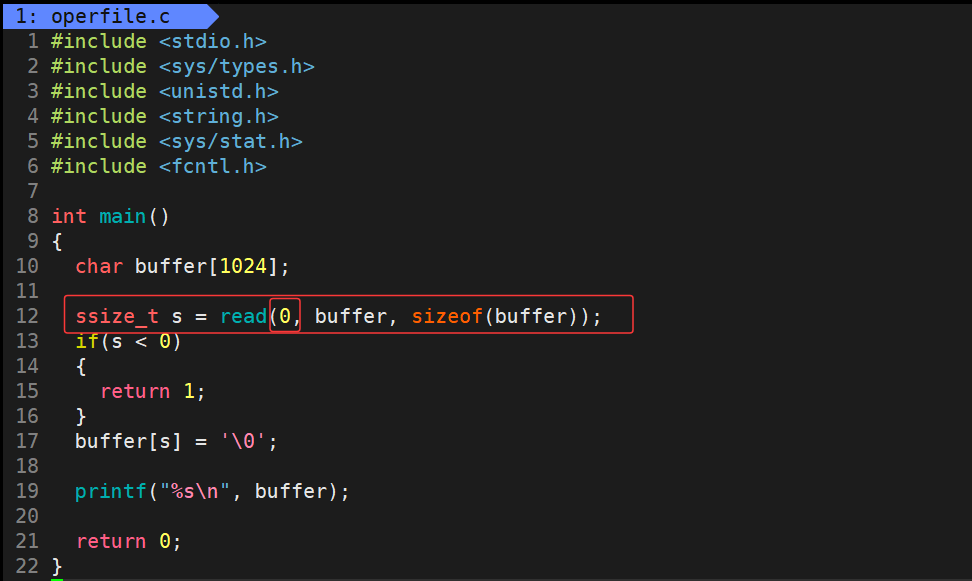Screen dimensions: 972x581
Task: Click the boxed 0 file descriptor argument
Action: coord(285,316)
